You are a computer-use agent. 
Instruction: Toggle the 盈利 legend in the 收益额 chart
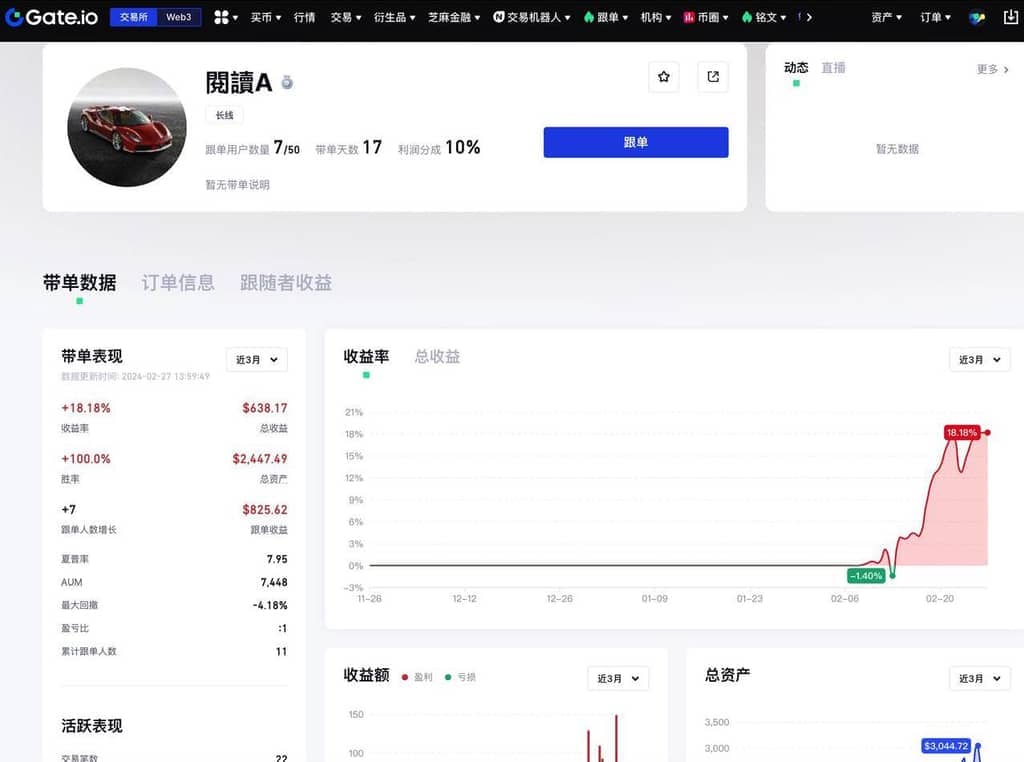point(419,677)
